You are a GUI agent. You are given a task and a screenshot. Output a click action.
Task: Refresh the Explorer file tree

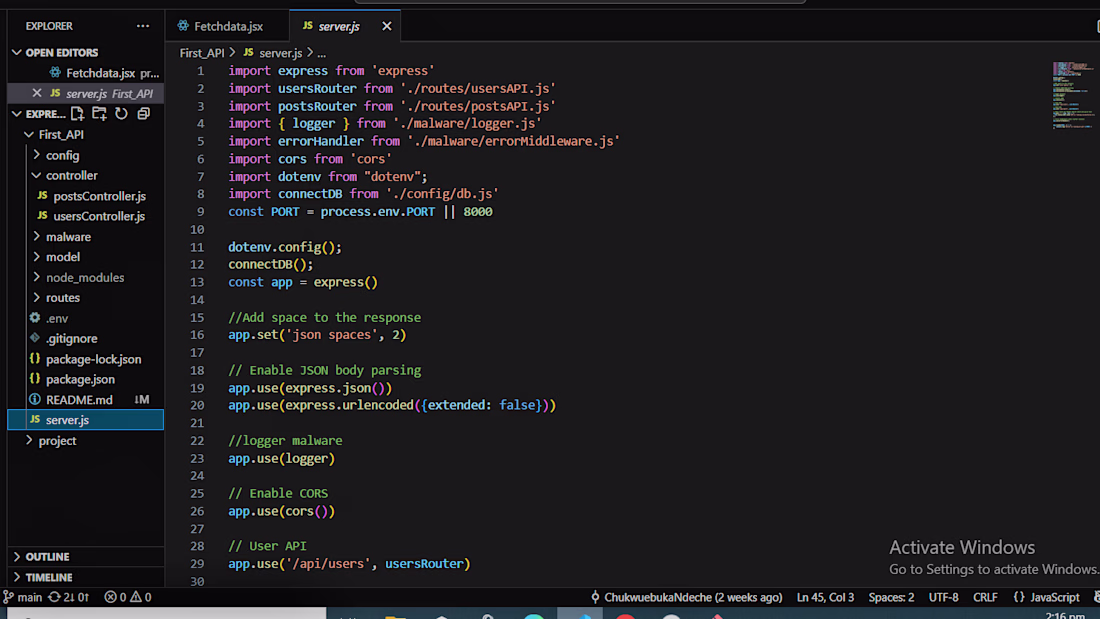pyautogui.click(x=121, y=114)
